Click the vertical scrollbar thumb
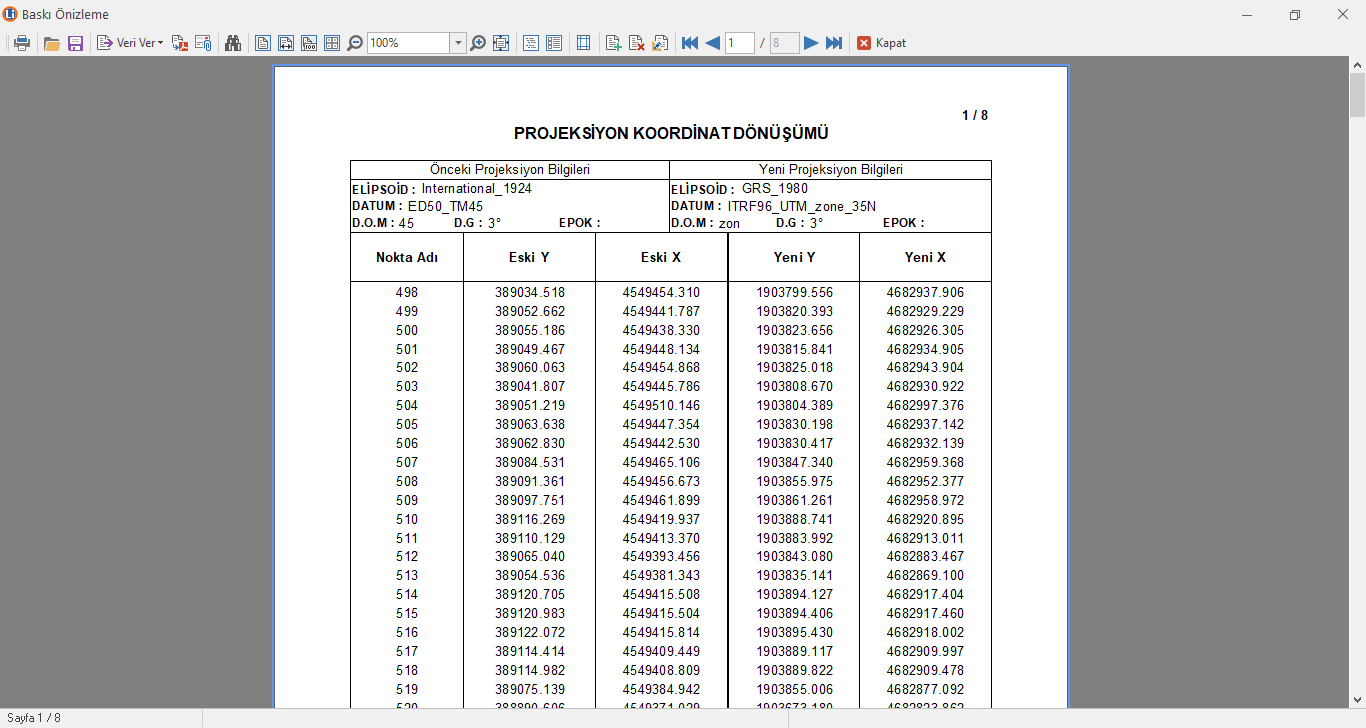 click(x=1357, y=95)
